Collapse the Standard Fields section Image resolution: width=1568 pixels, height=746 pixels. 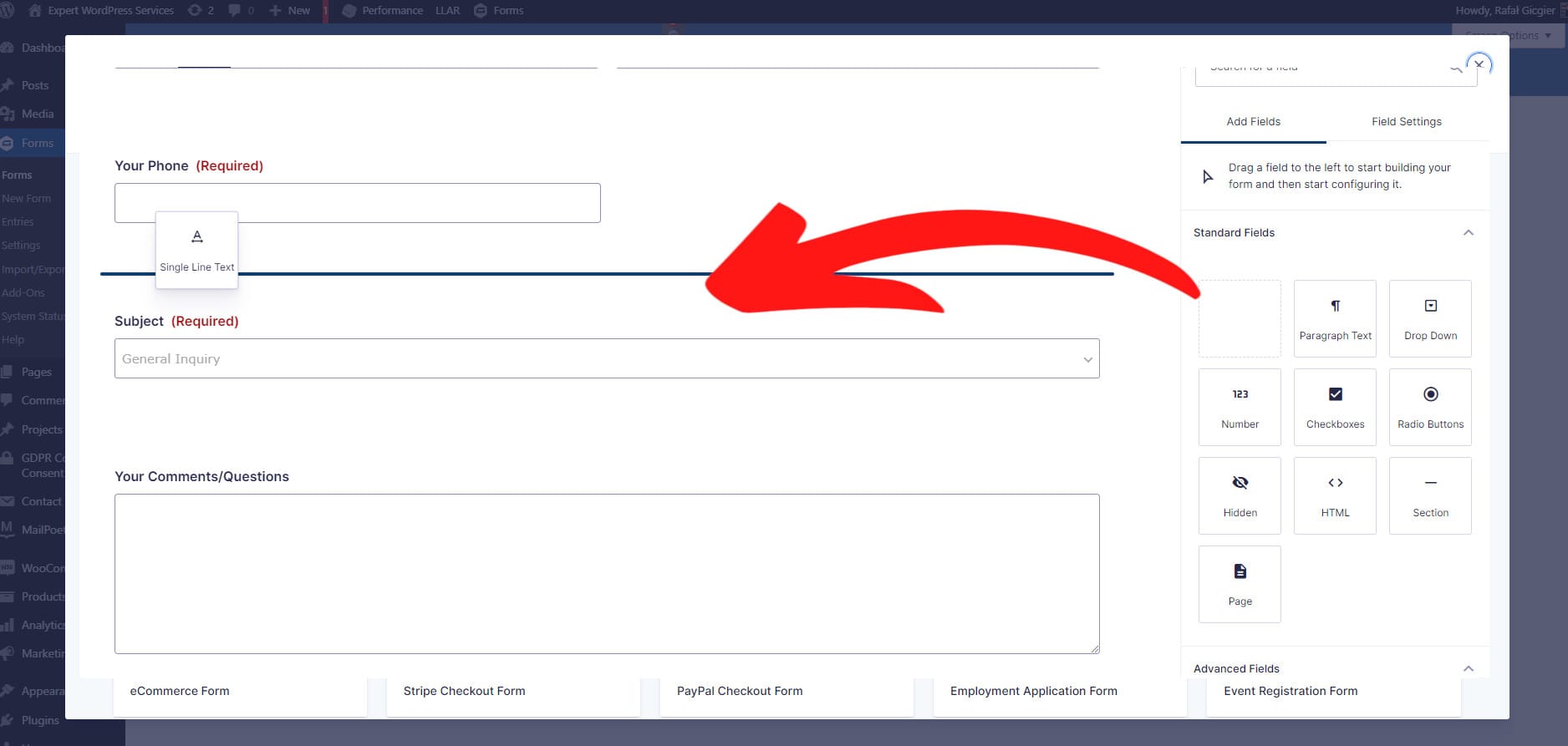(1468, 233)
